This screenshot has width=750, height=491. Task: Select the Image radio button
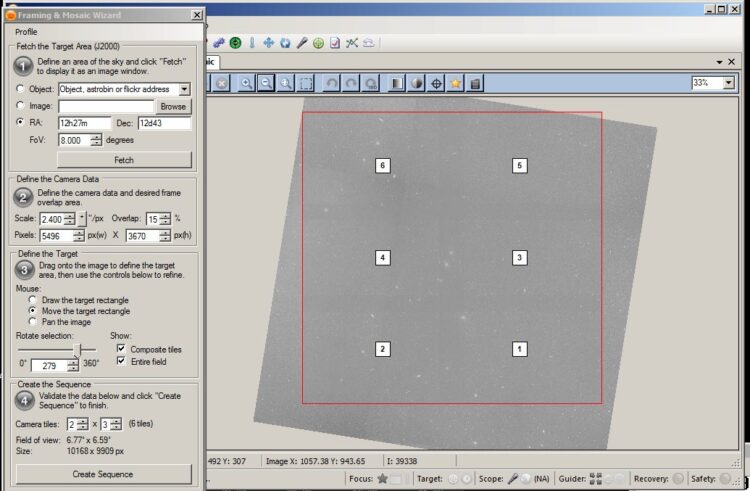[x=20, y=106]
